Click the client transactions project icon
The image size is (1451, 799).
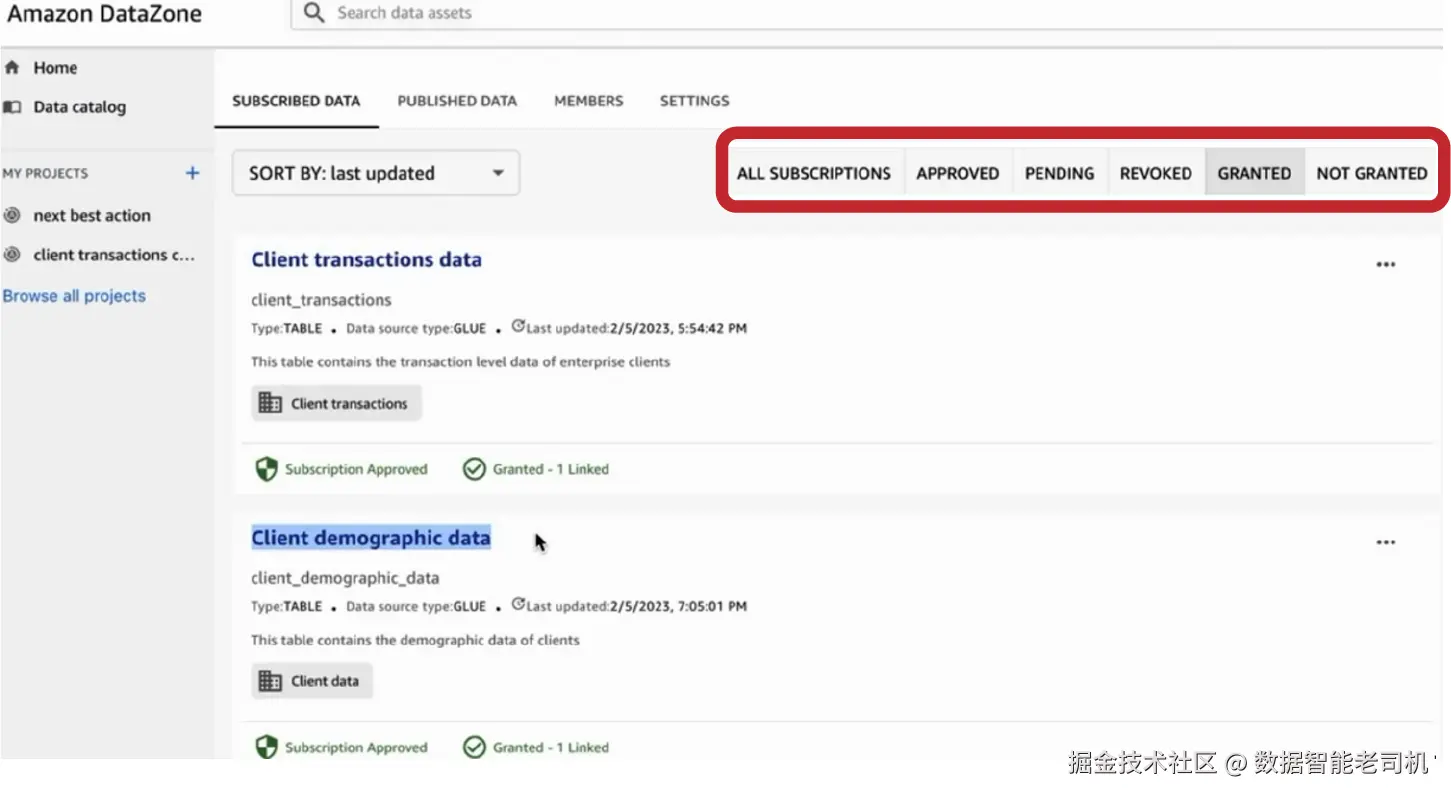pos(12,255)
